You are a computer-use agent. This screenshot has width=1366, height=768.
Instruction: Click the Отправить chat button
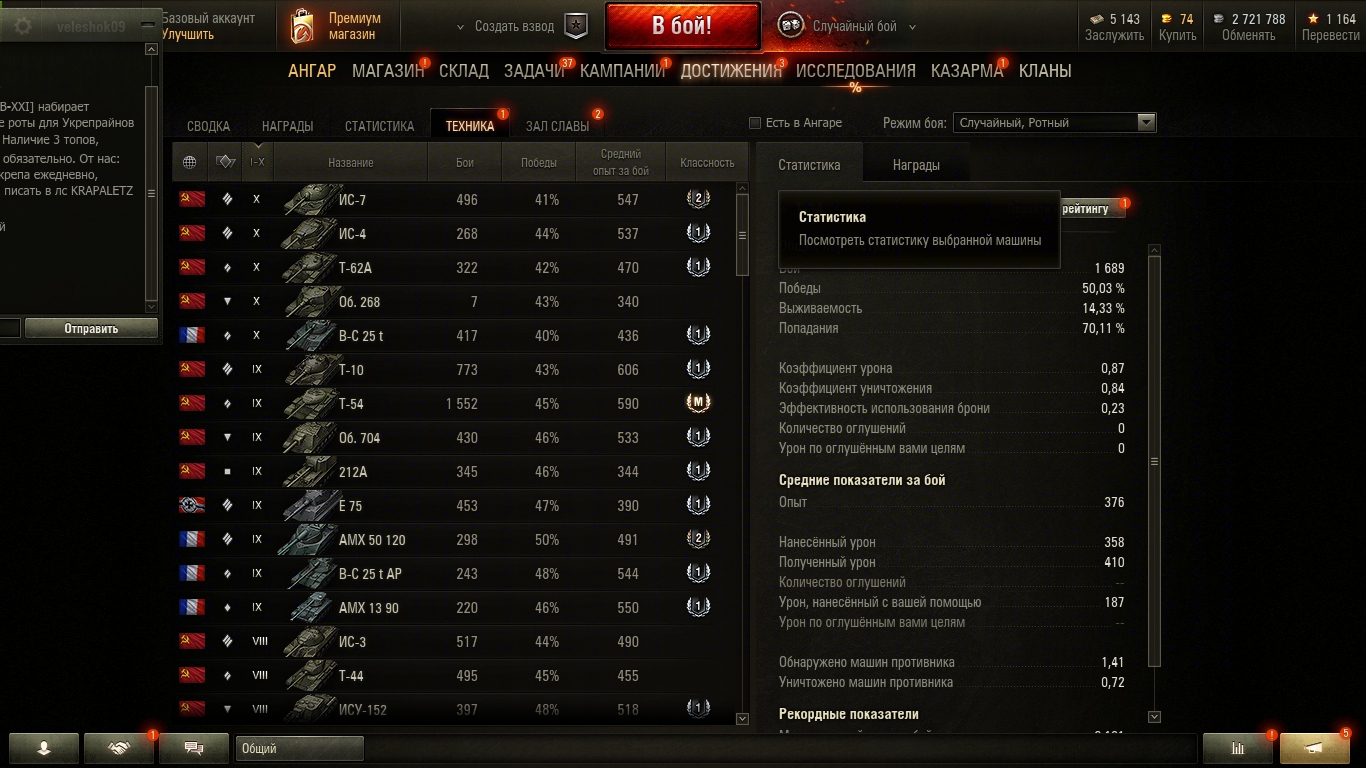(x=91, y=328)
